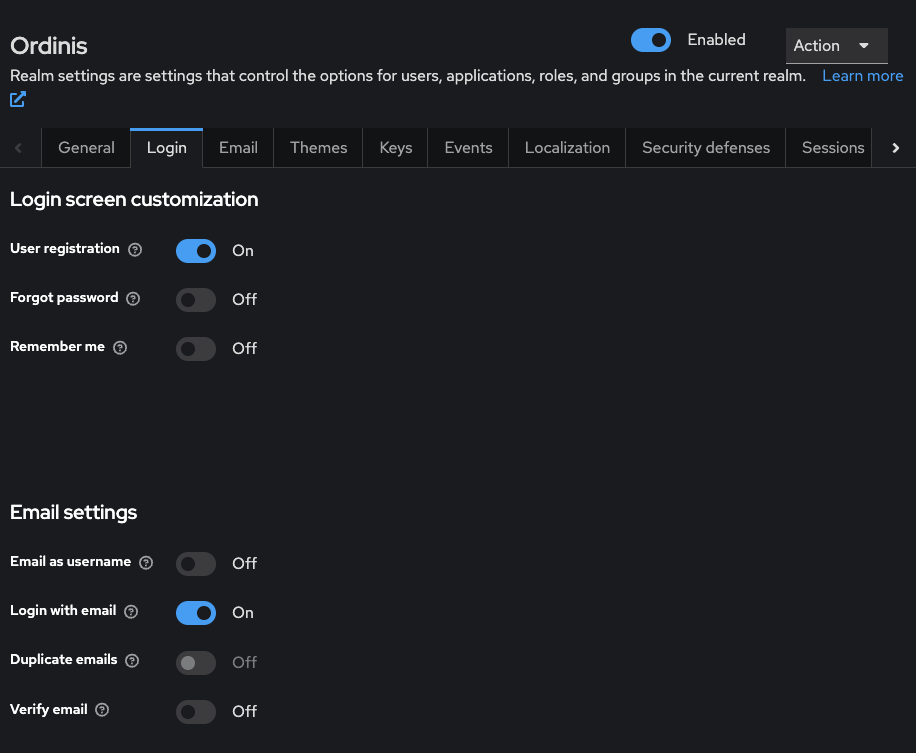Image resolution: width=916 pixels, height=753 pixels.
Task: Click help icon beside Login with email
Action: [x=131, y=612]
